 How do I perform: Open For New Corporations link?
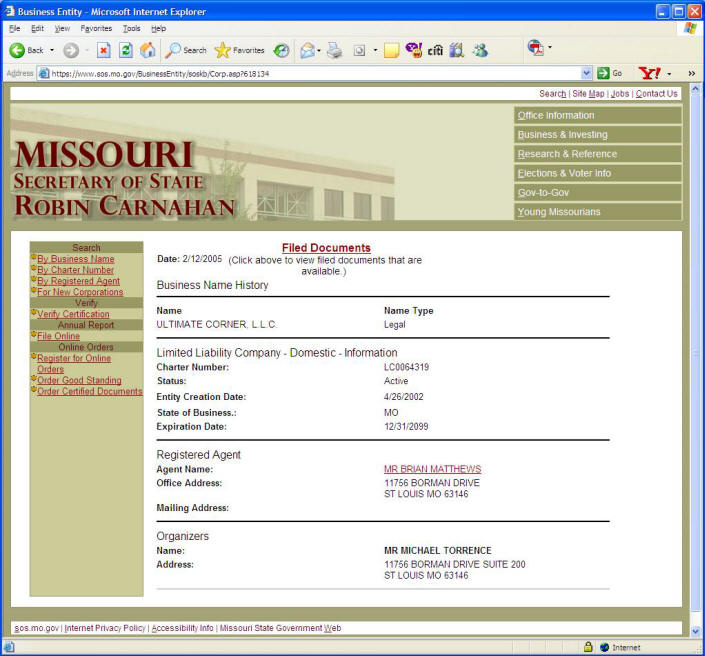pos(80,292)
